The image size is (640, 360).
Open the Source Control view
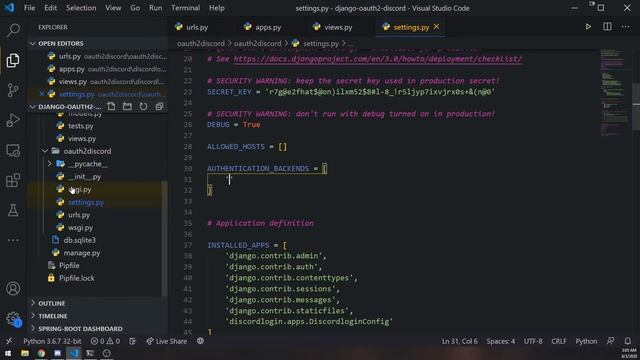[x=13, y=90]
